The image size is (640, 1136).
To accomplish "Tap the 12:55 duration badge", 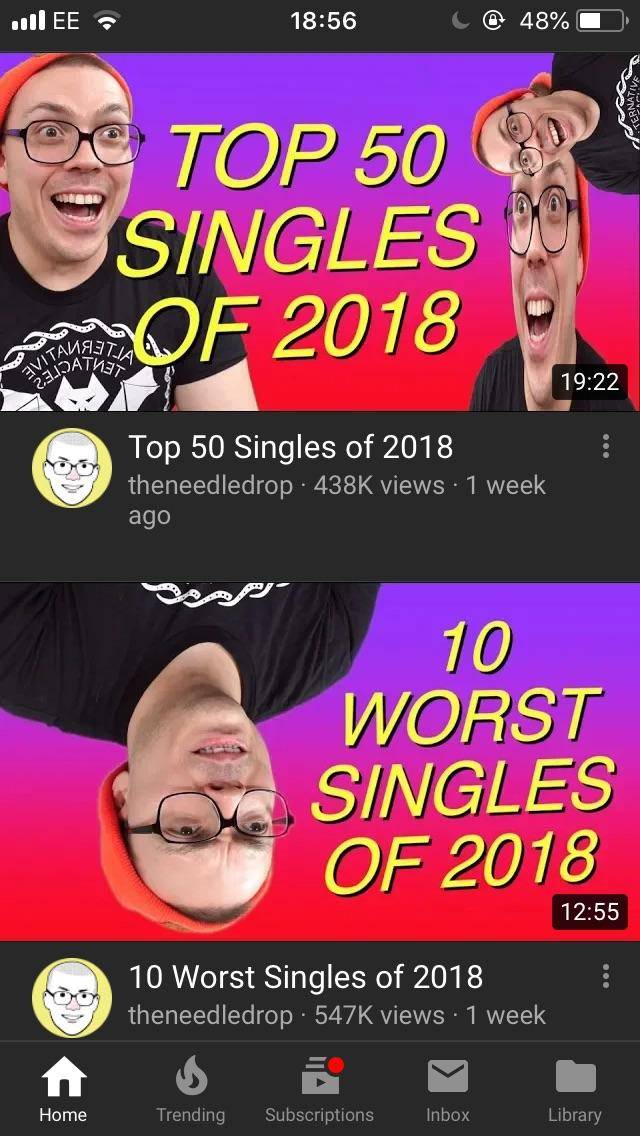I will pyautogui.click(x=589, y=911).
